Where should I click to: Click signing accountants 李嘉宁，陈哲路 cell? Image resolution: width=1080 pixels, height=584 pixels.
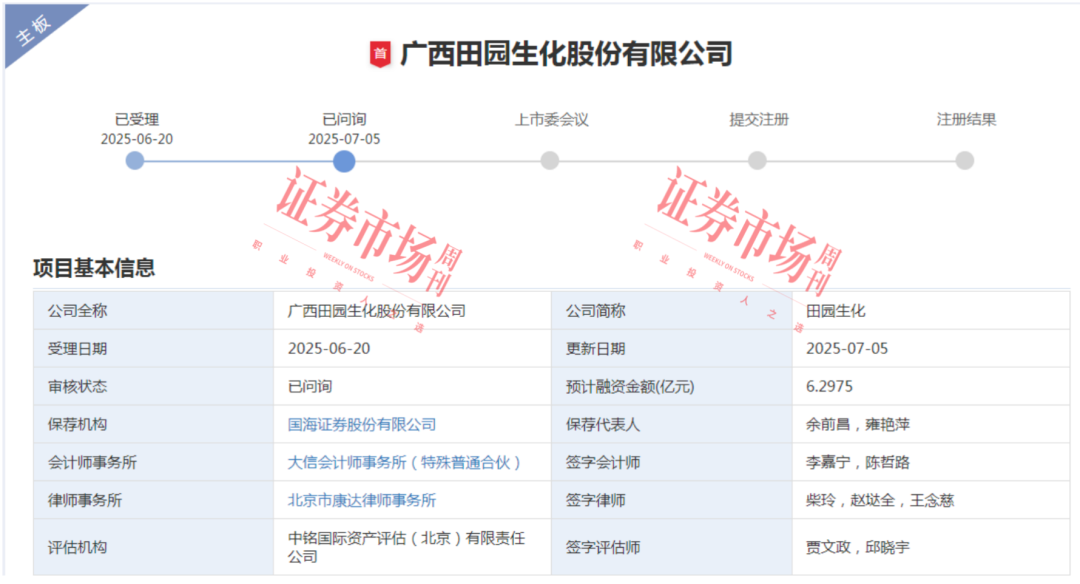point(857,463)
